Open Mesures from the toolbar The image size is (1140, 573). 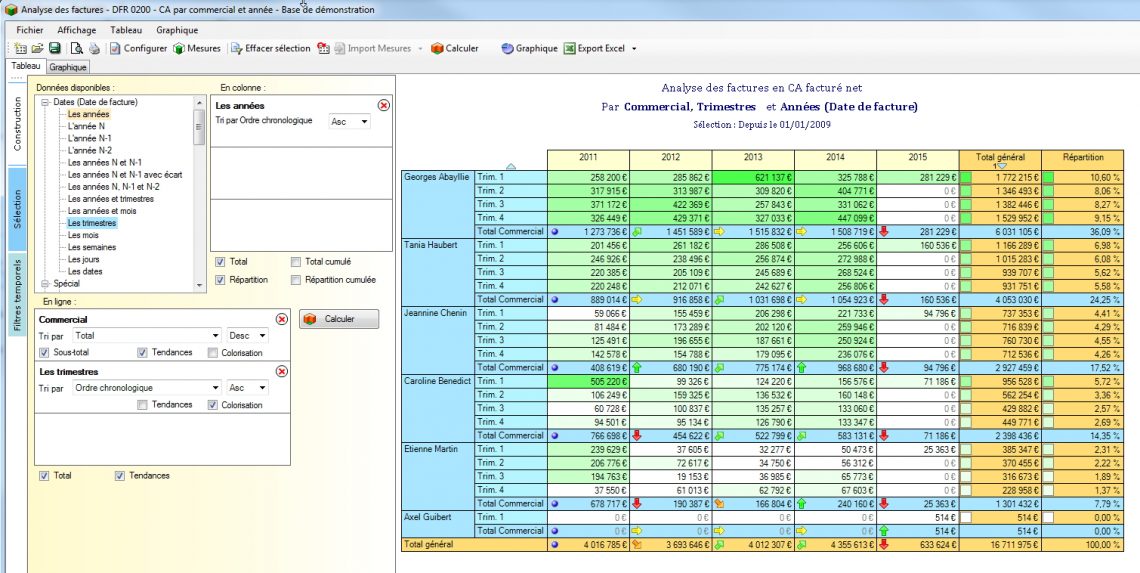point(197,49)
